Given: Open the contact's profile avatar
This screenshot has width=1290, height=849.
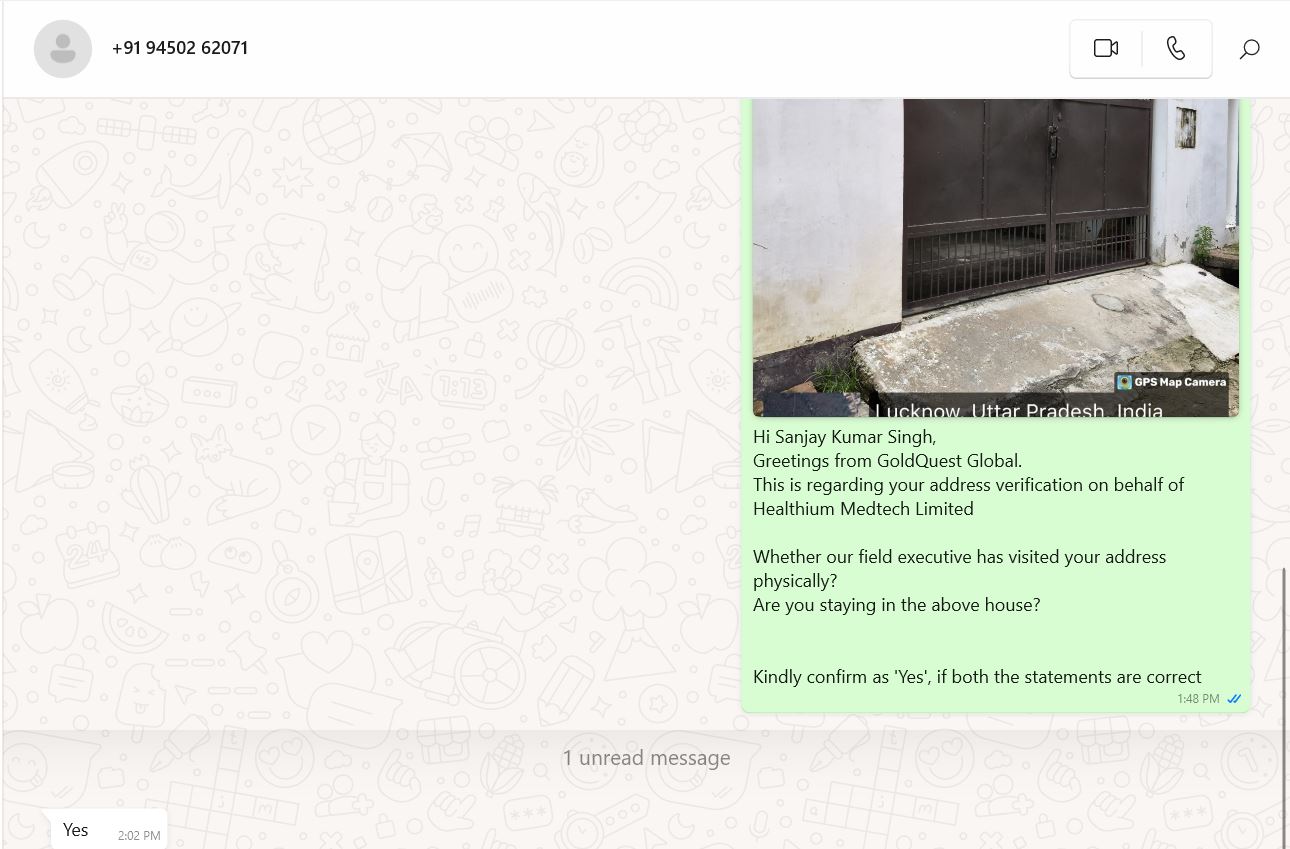Looking at the screenshot, I should pyautogui.click(x=63, y=48).
